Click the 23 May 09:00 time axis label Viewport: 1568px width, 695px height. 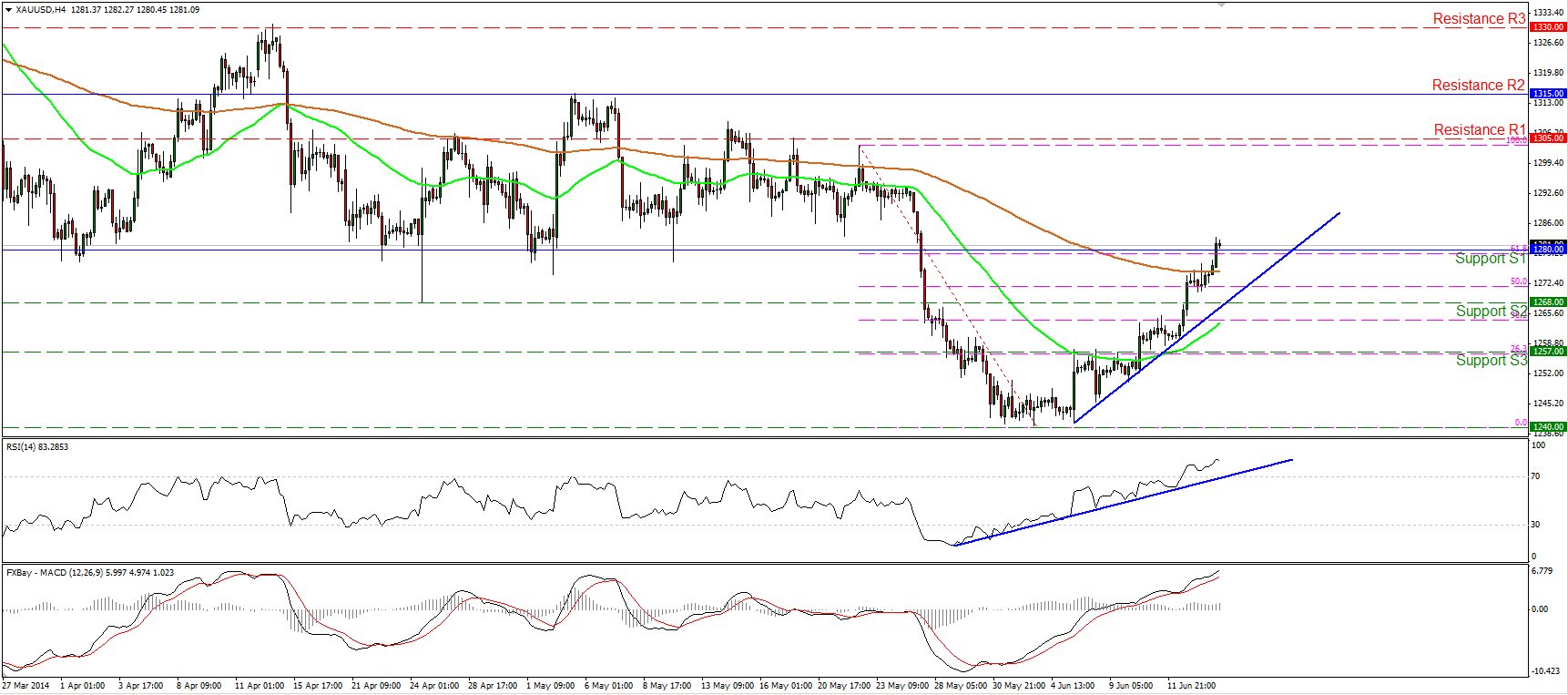(x=902, y=686)
